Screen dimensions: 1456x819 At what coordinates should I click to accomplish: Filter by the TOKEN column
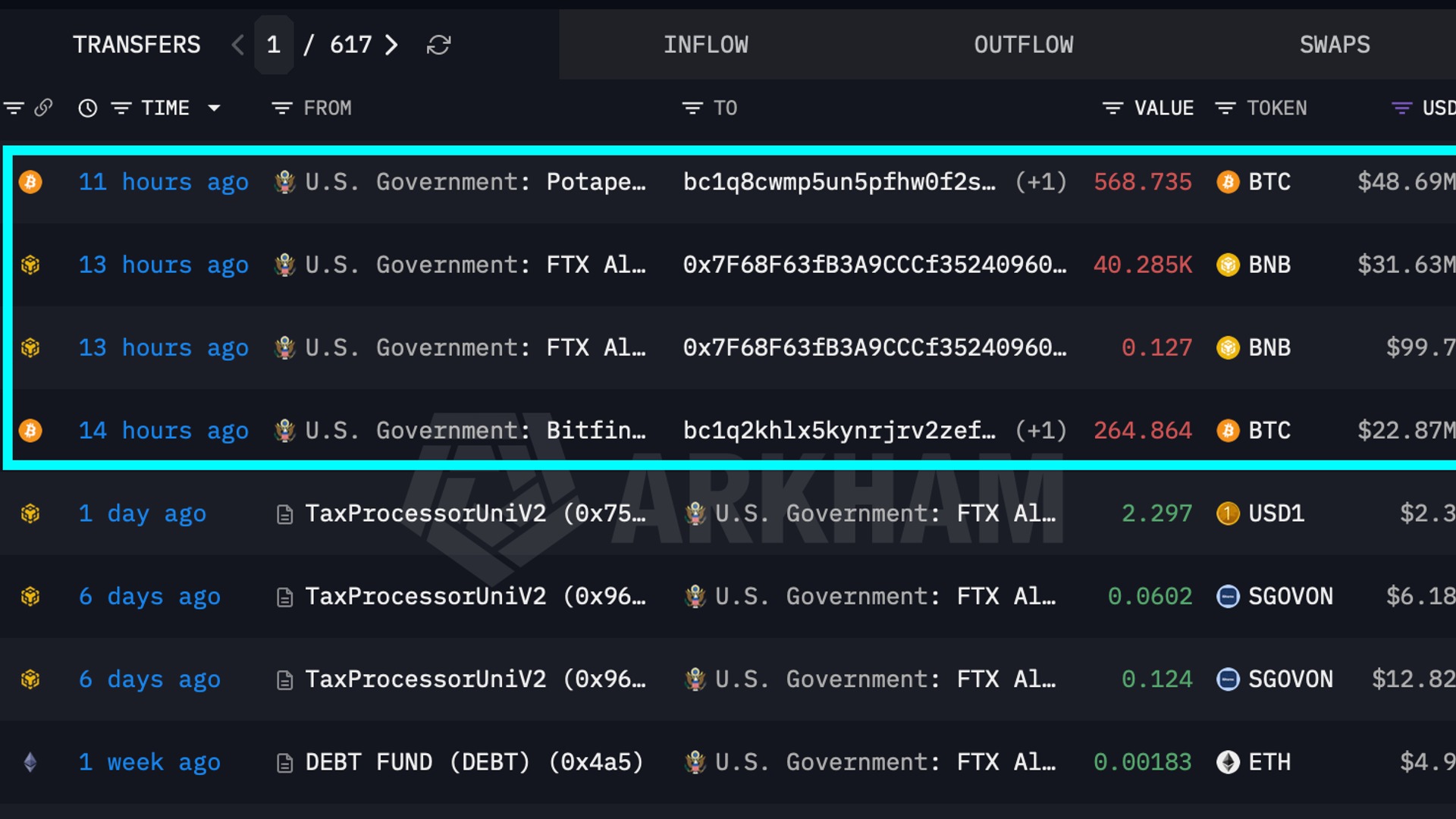pyautogui.click(x=1225, y=108)
